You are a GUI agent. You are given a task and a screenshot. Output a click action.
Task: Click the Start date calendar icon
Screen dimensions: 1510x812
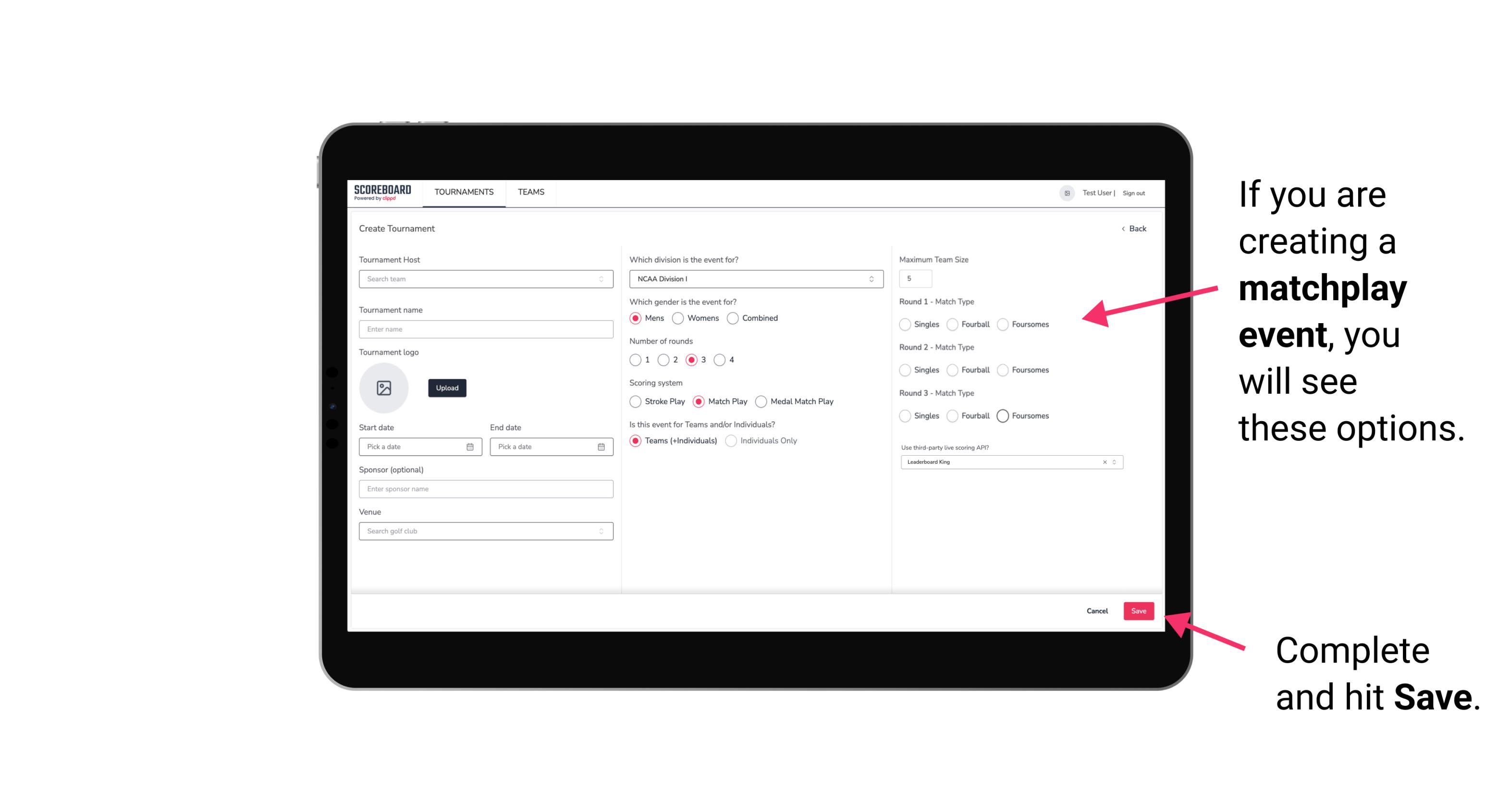470,446
